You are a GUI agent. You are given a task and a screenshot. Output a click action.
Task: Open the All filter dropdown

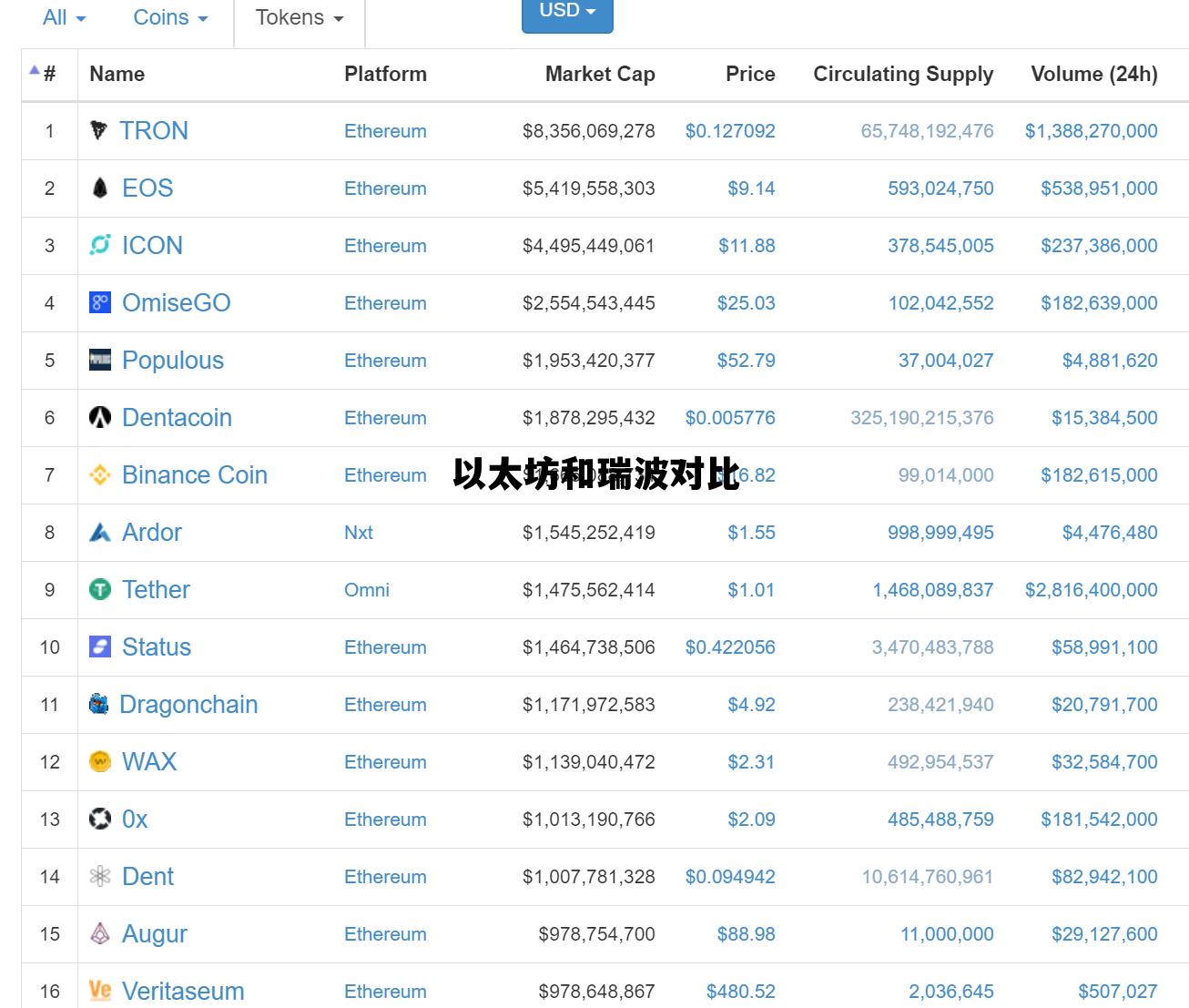(x=64, y=17)
